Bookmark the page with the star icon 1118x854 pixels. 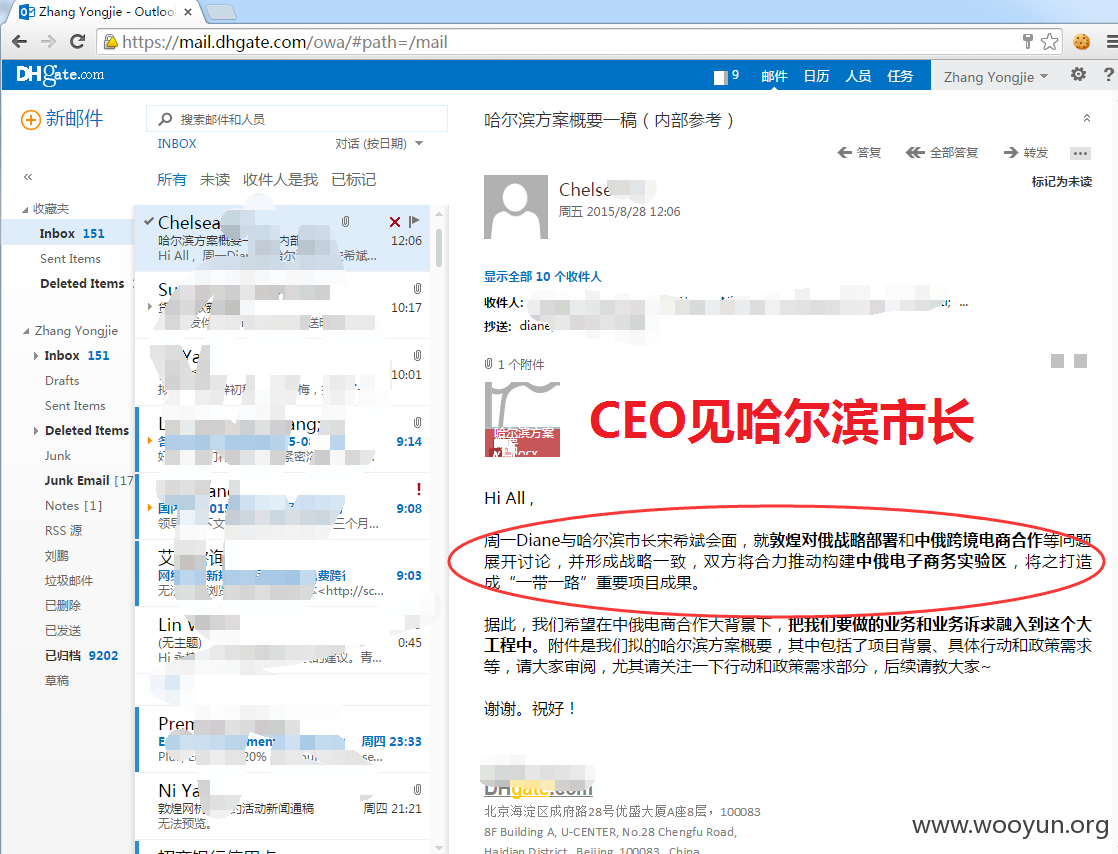click(x=1049, y=41)
